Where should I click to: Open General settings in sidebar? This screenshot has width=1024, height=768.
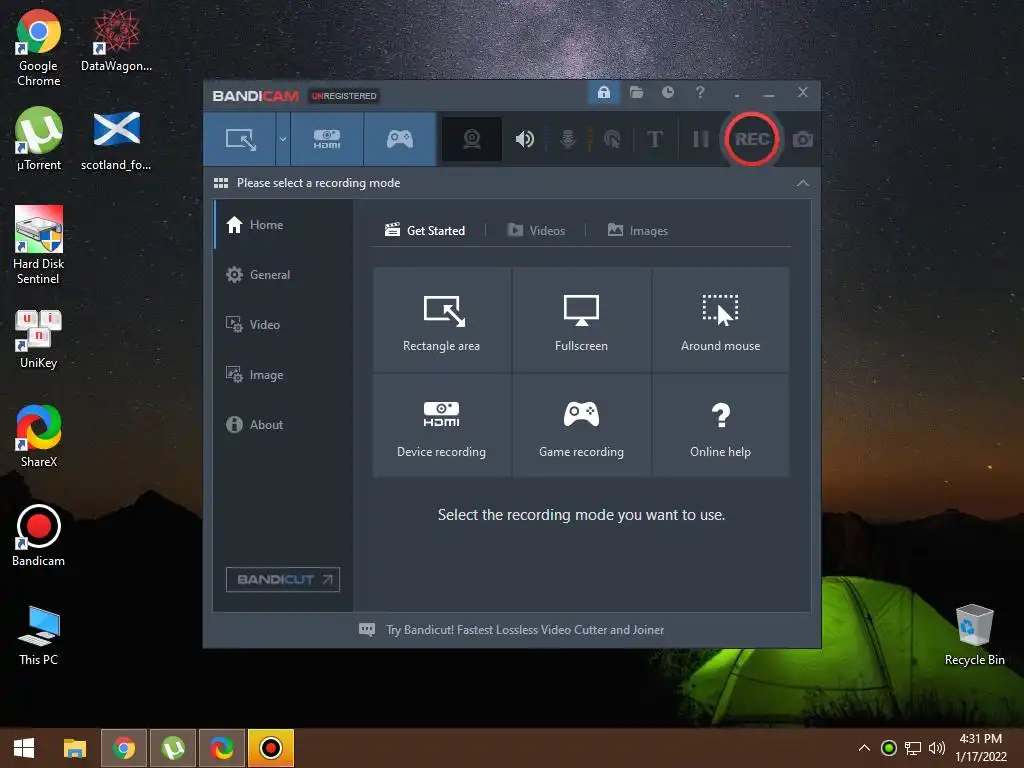click(283, 275)
